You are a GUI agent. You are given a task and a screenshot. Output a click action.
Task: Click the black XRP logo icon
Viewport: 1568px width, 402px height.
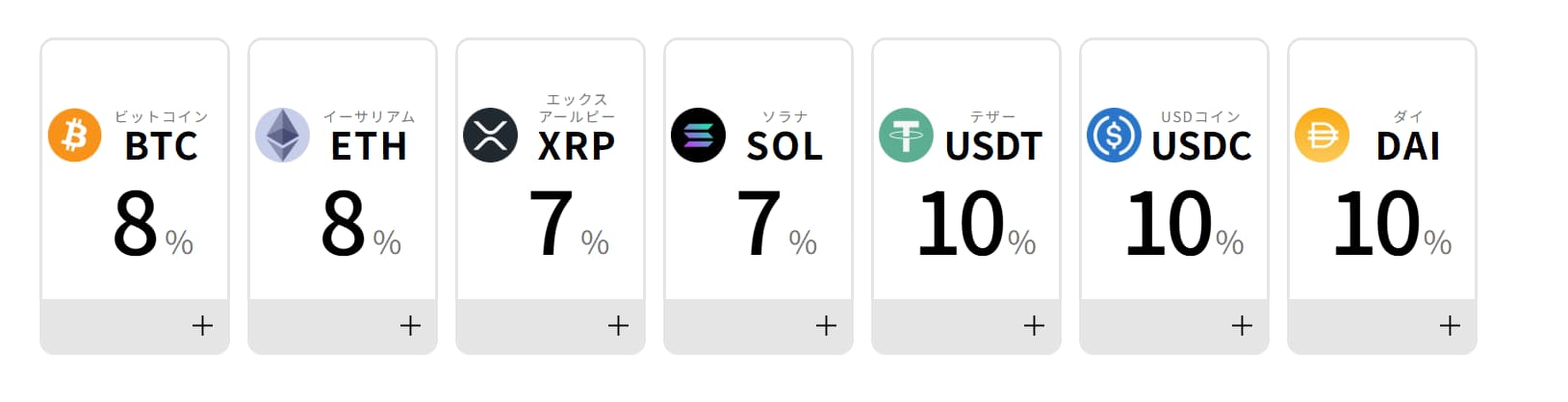pyautogui.click(x=490, y=135)
